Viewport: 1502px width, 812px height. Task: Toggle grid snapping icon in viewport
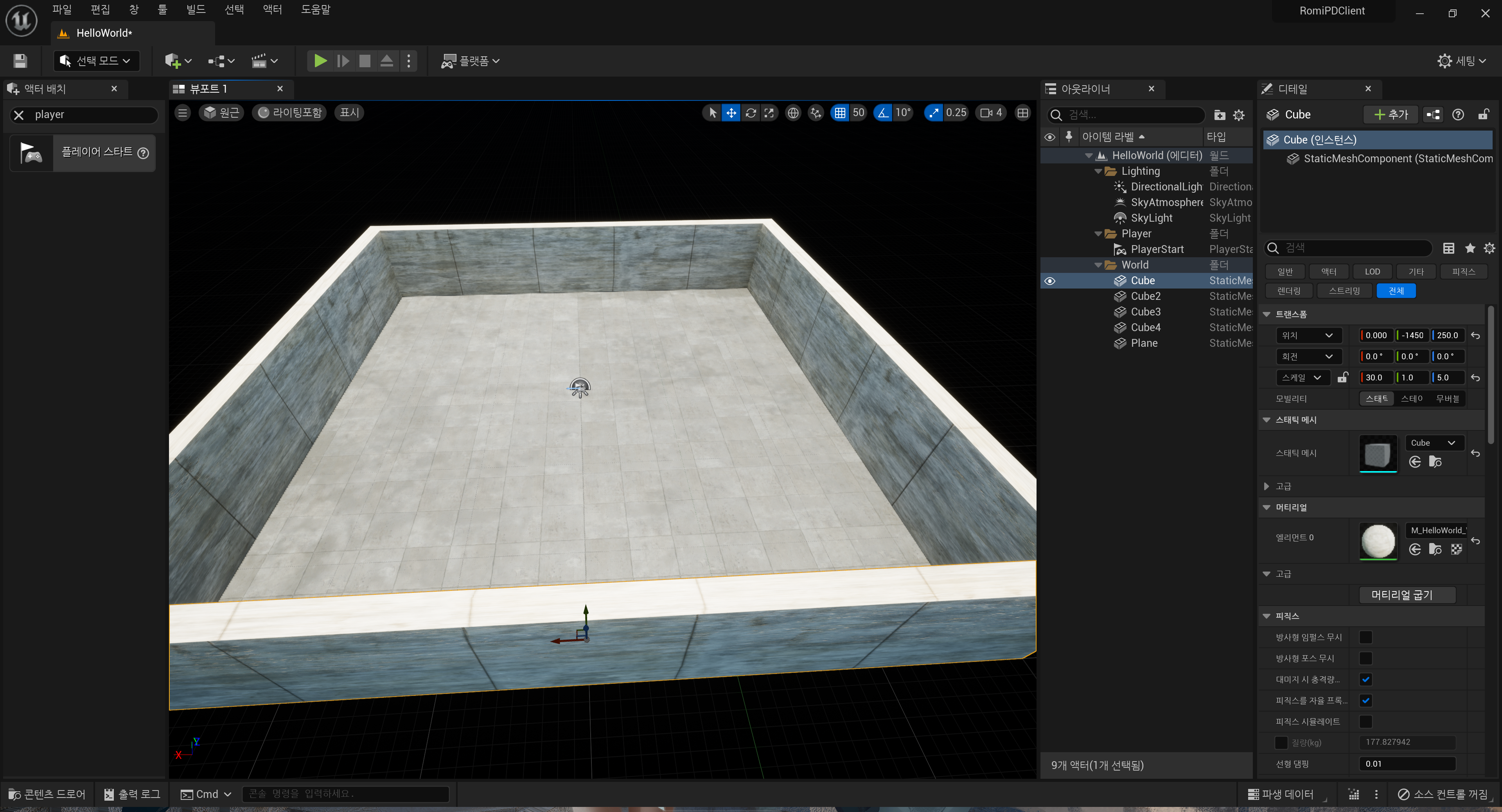tap(840, 113)
